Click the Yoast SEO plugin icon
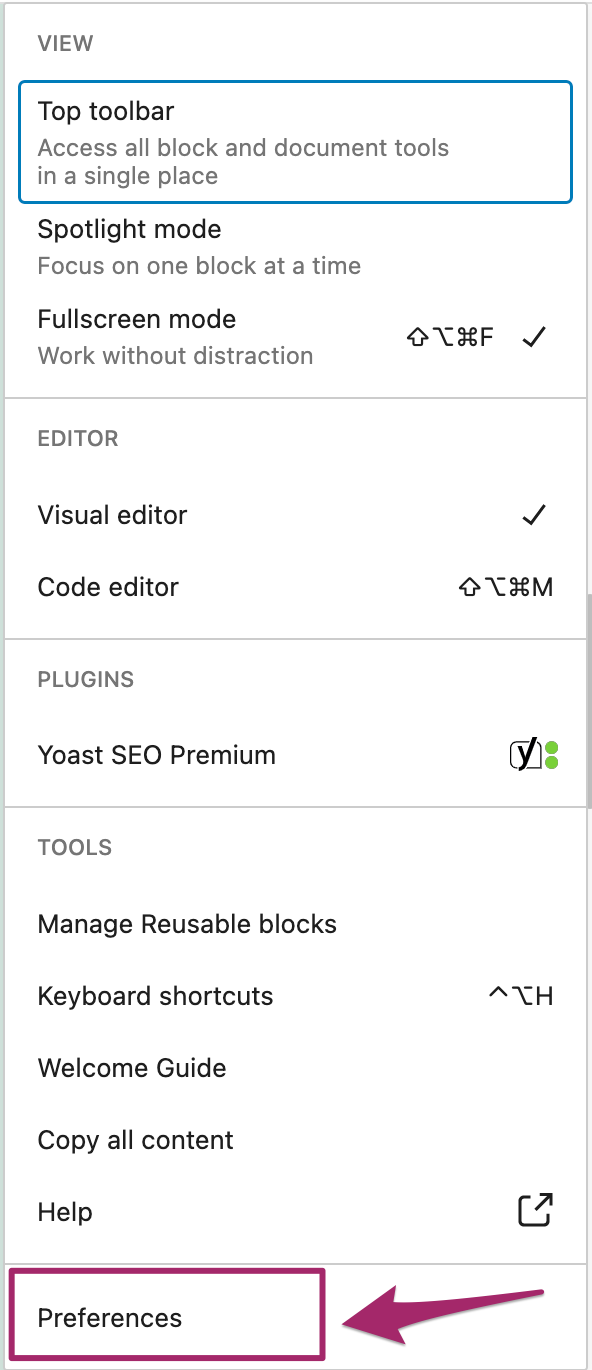The width and height of the screenshot is (592, 1370). (534, 755)
